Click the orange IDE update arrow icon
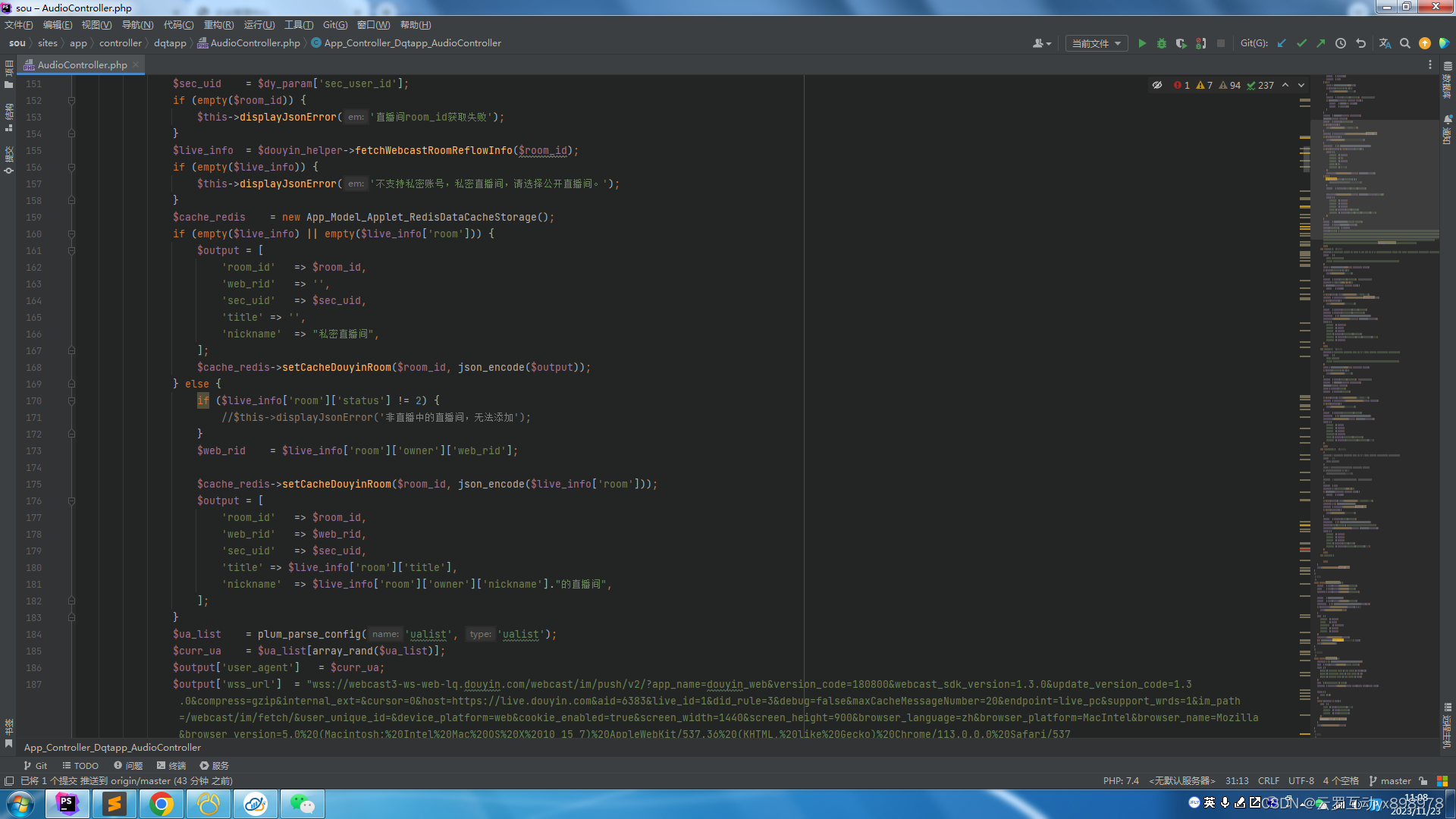Image resolution: width=1456 pixels, height=819 pixels. (1425, 43)
